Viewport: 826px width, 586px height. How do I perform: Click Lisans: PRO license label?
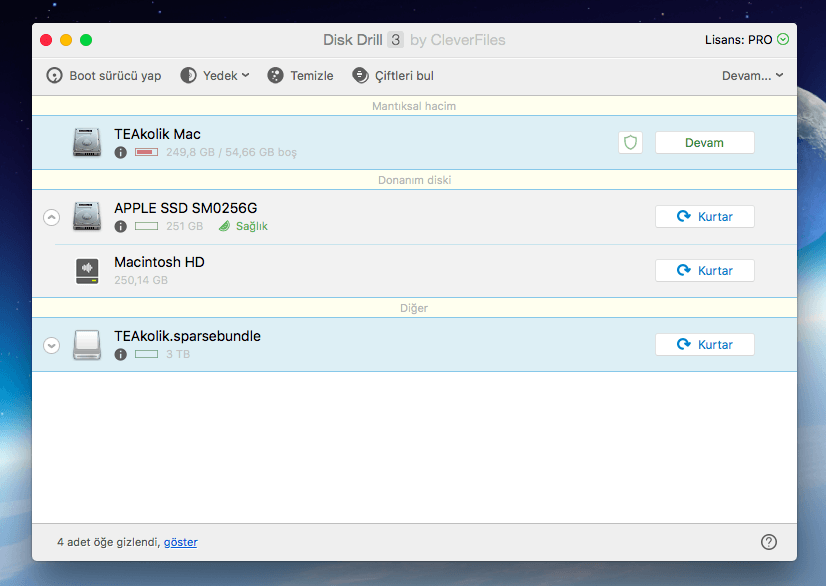739,40
